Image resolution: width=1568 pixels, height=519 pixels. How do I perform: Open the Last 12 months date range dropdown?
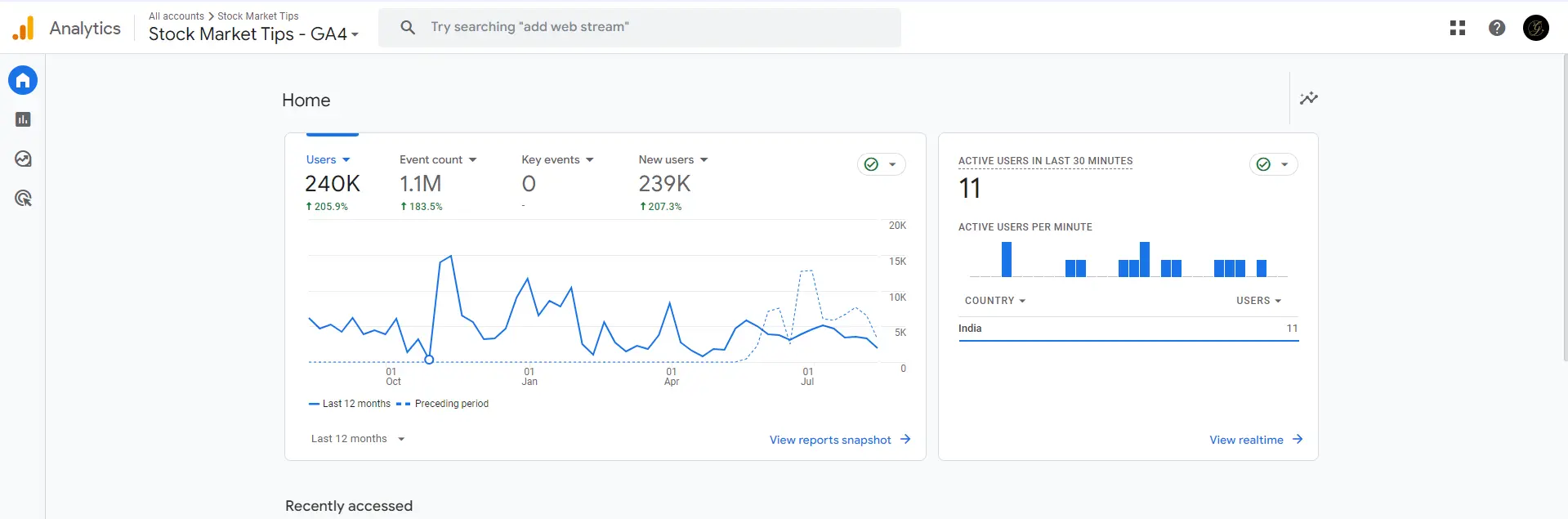coord(358,439)
